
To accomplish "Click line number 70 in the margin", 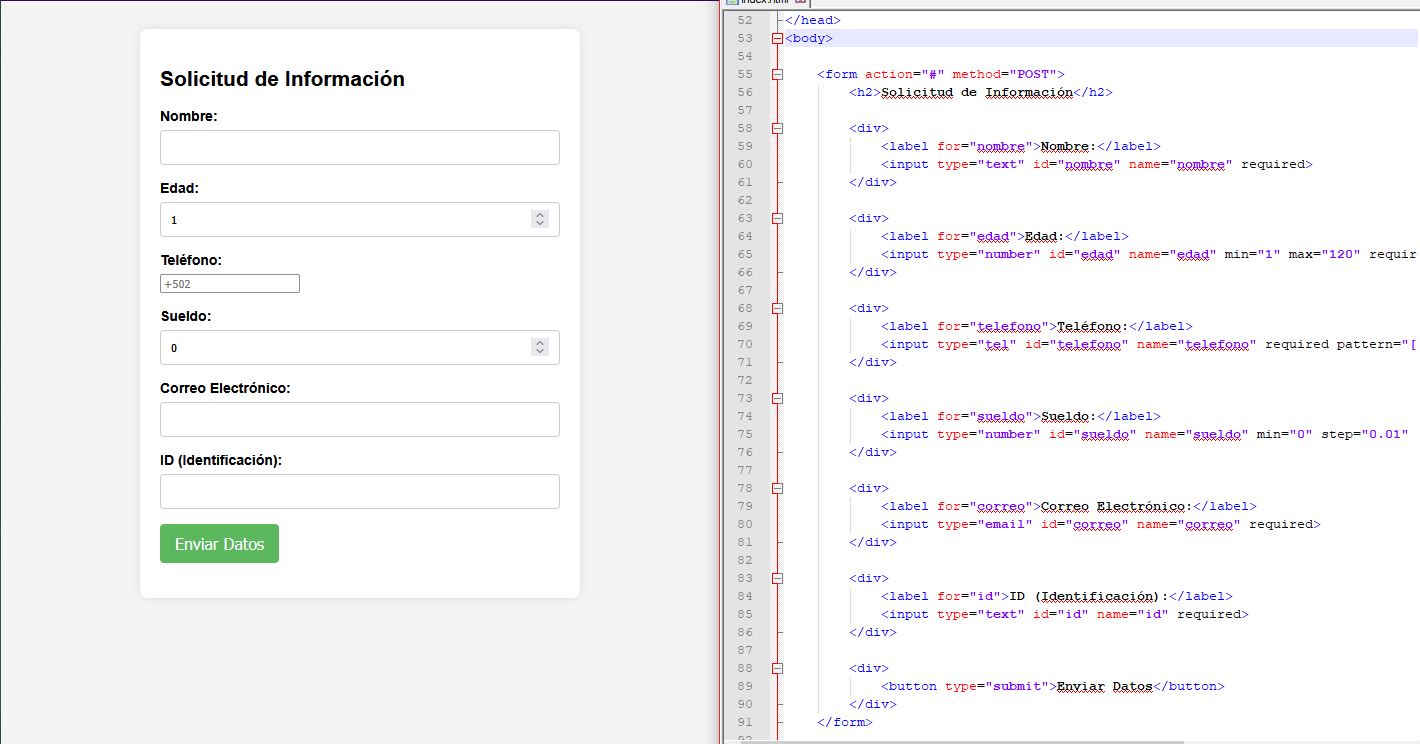I will [744, 344].
